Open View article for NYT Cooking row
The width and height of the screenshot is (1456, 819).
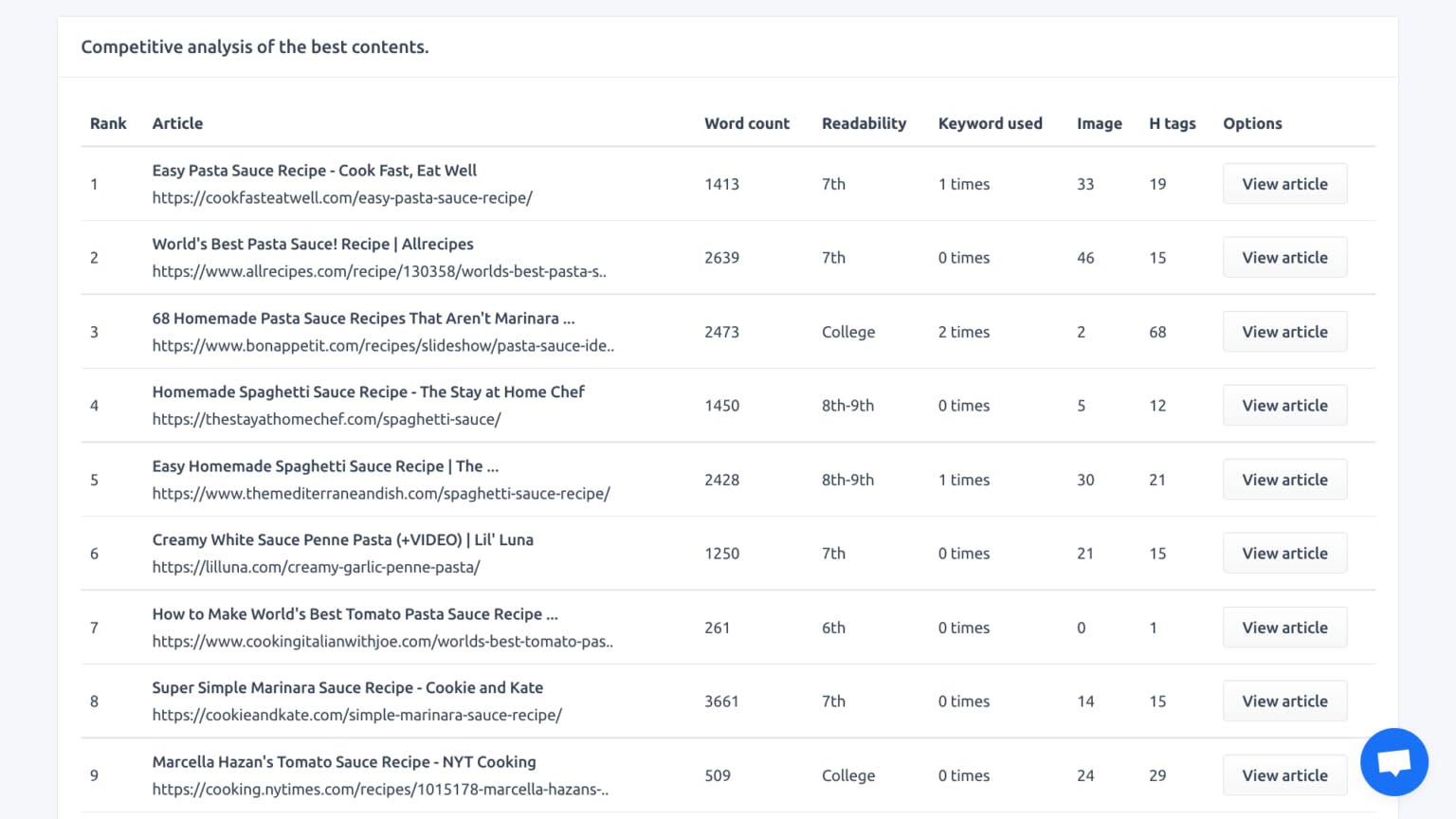1284,775
